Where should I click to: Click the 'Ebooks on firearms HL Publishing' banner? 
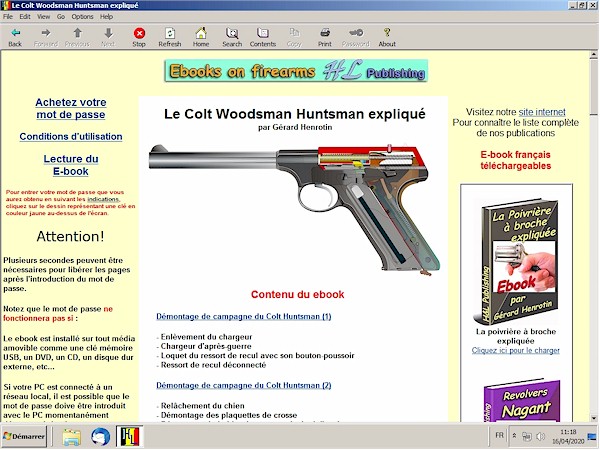click(296, 71)
